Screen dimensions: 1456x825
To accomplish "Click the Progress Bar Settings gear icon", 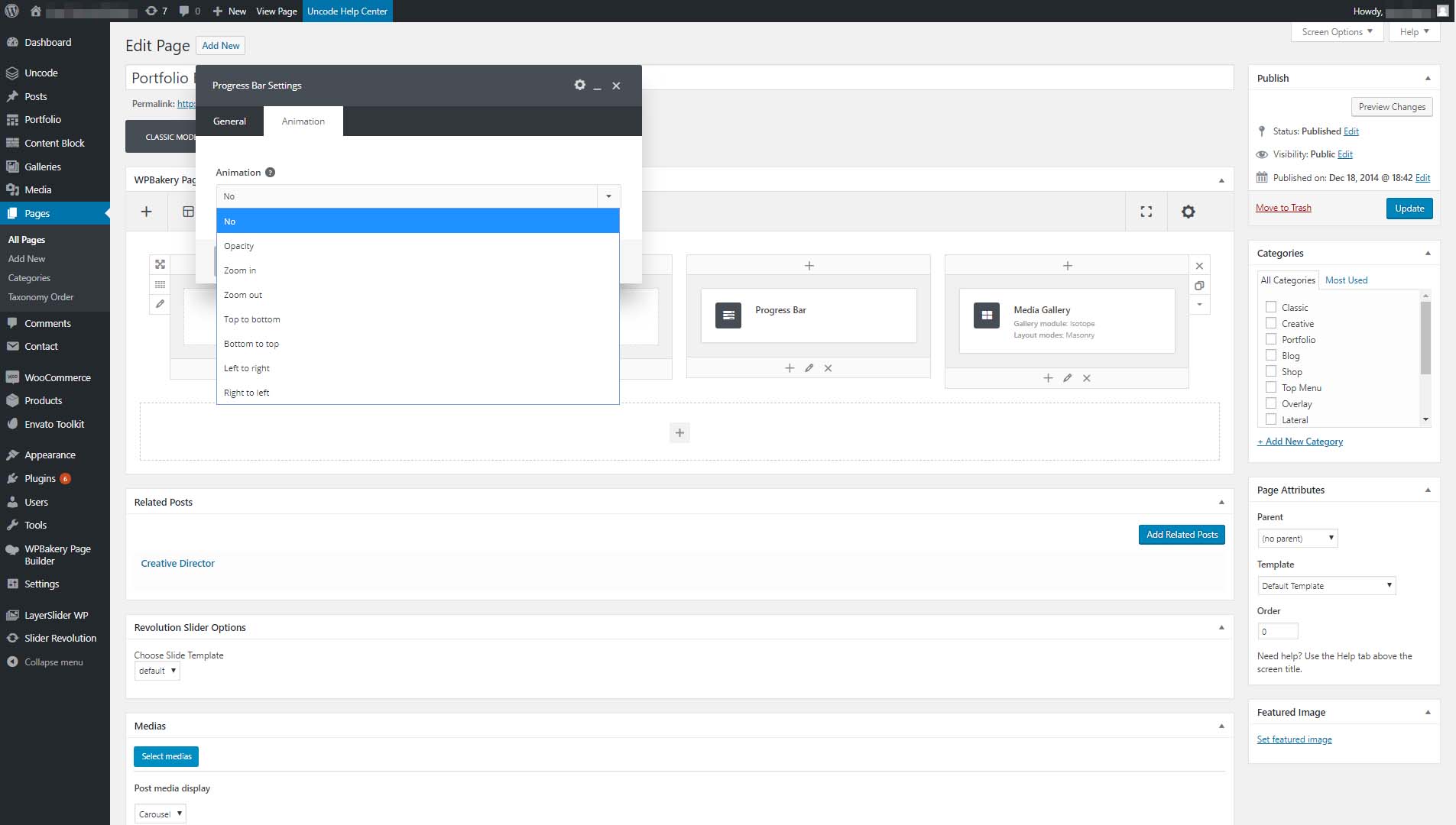I will click(x=579, y=85).
